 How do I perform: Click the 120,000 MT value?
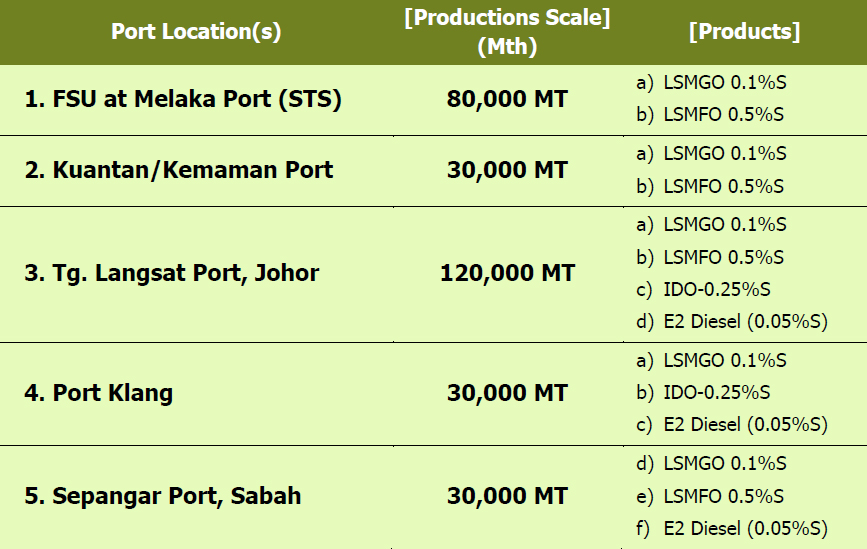(x=507, y=273)
